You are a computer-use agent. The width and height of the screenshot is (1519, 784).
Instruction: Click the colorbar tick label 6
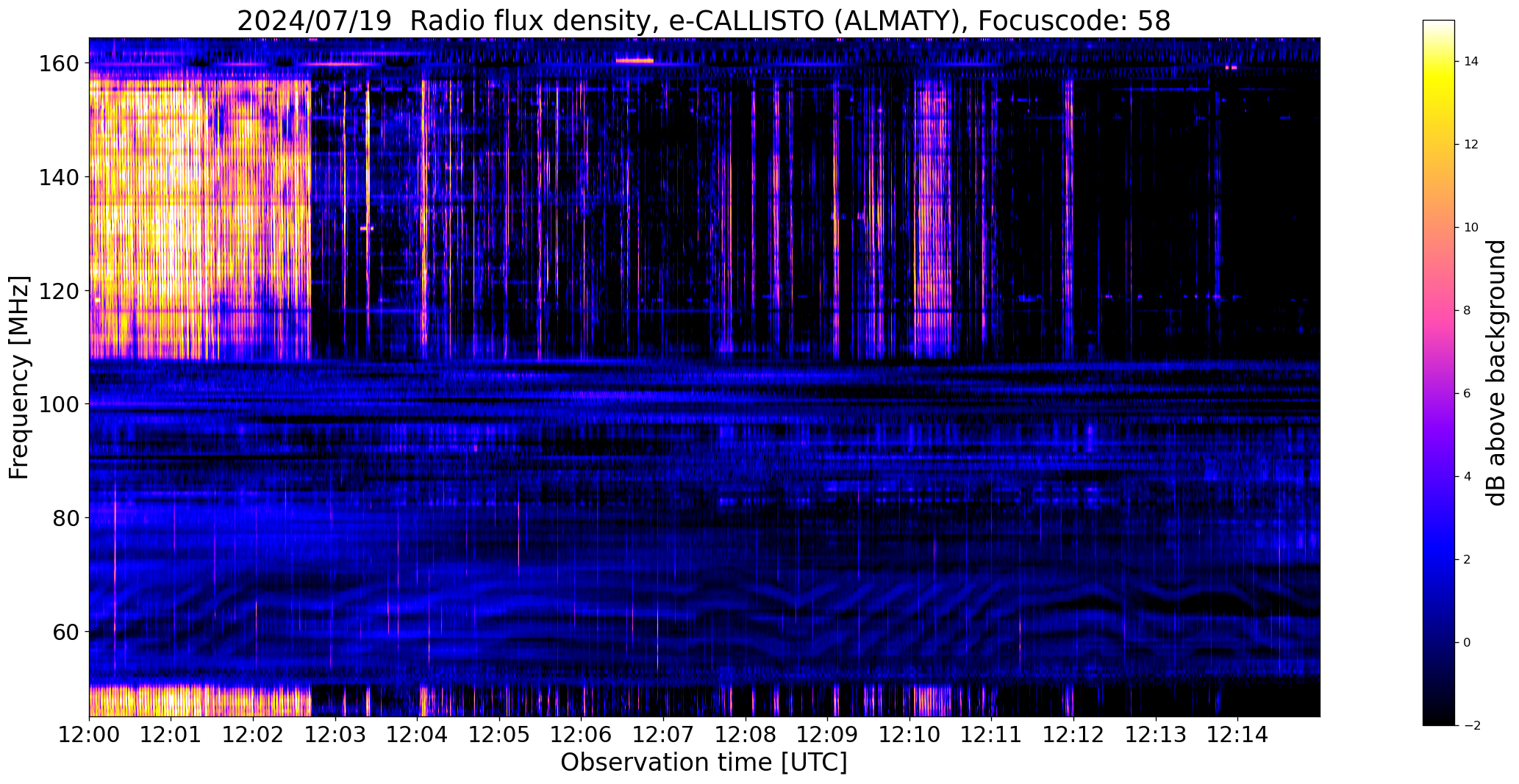tap(1468, 394)
